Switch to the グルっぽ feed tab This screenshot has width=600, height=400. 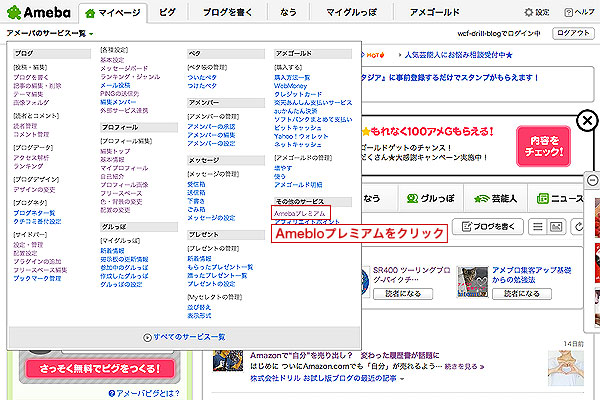coord(430,198)
